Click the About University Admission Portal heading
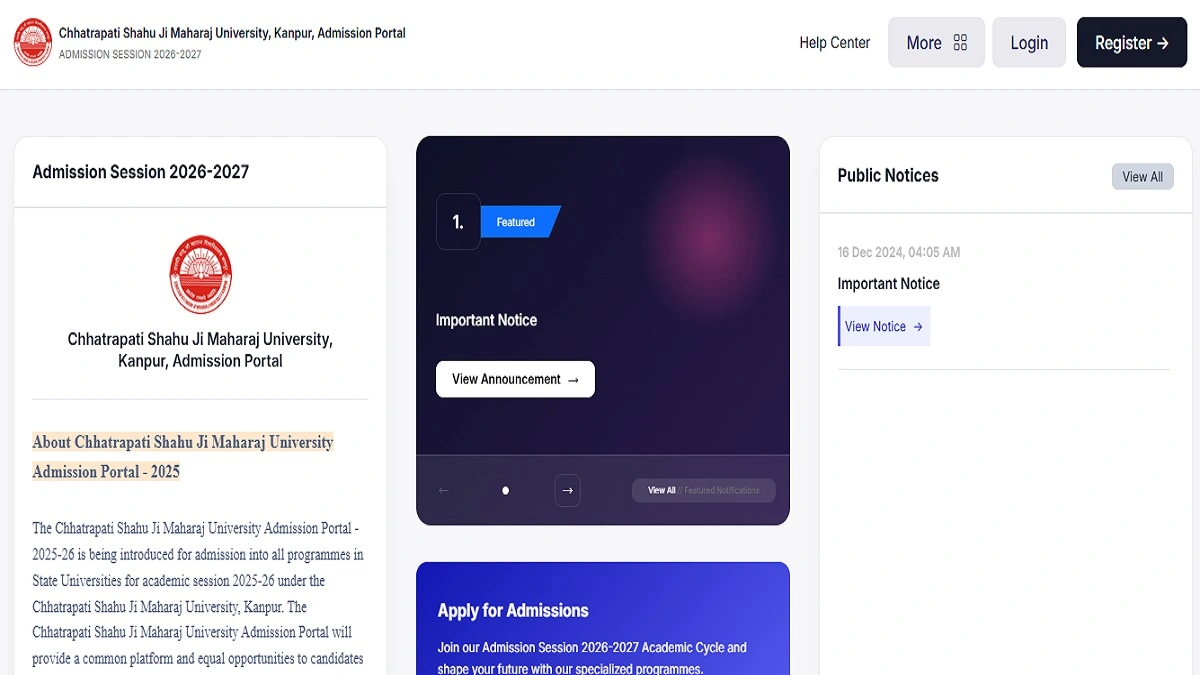1200x675 pixels. [x=182, y=456]
